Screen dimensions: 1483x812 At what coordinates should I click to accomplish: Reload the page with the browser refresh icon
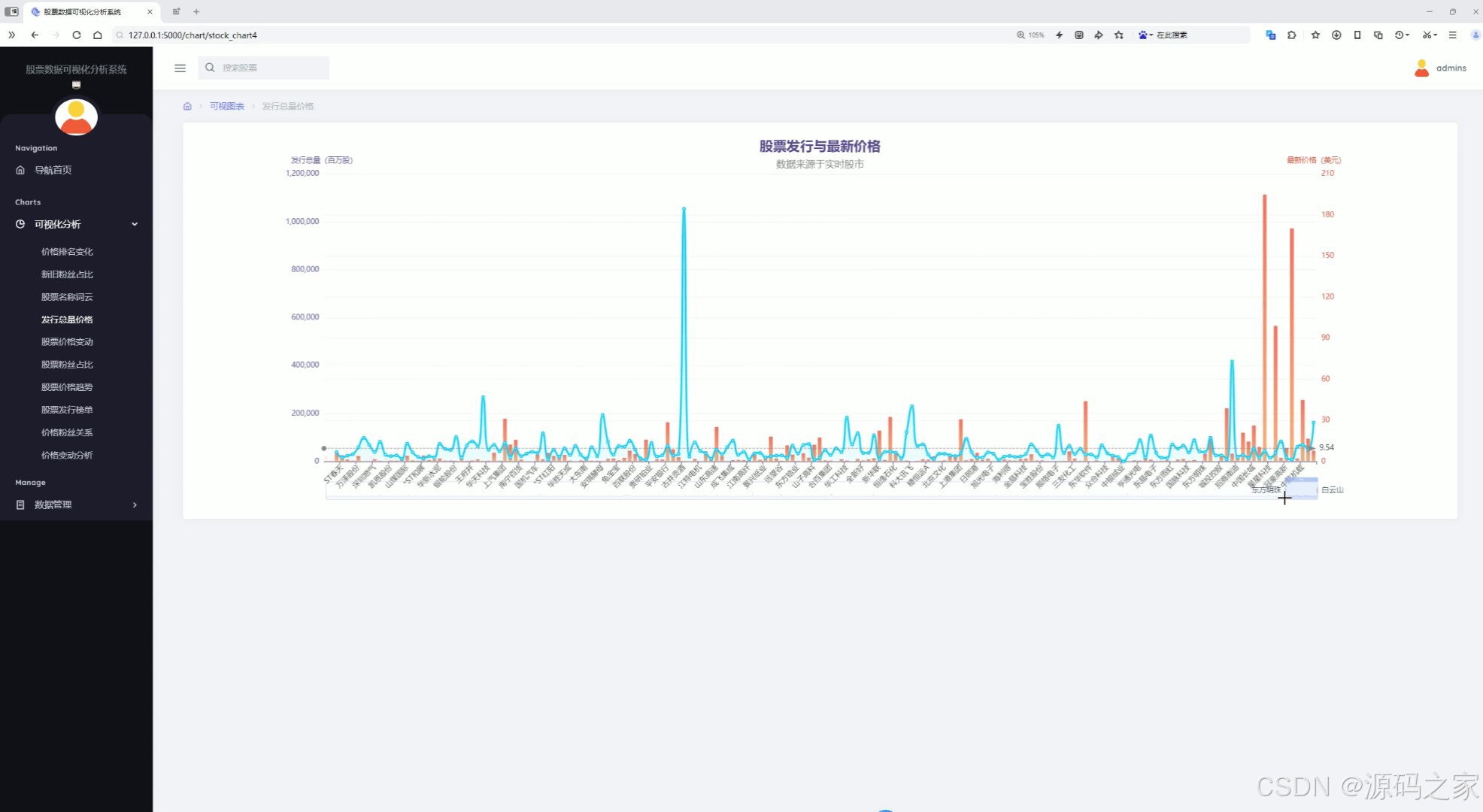(x=76, y=35)
